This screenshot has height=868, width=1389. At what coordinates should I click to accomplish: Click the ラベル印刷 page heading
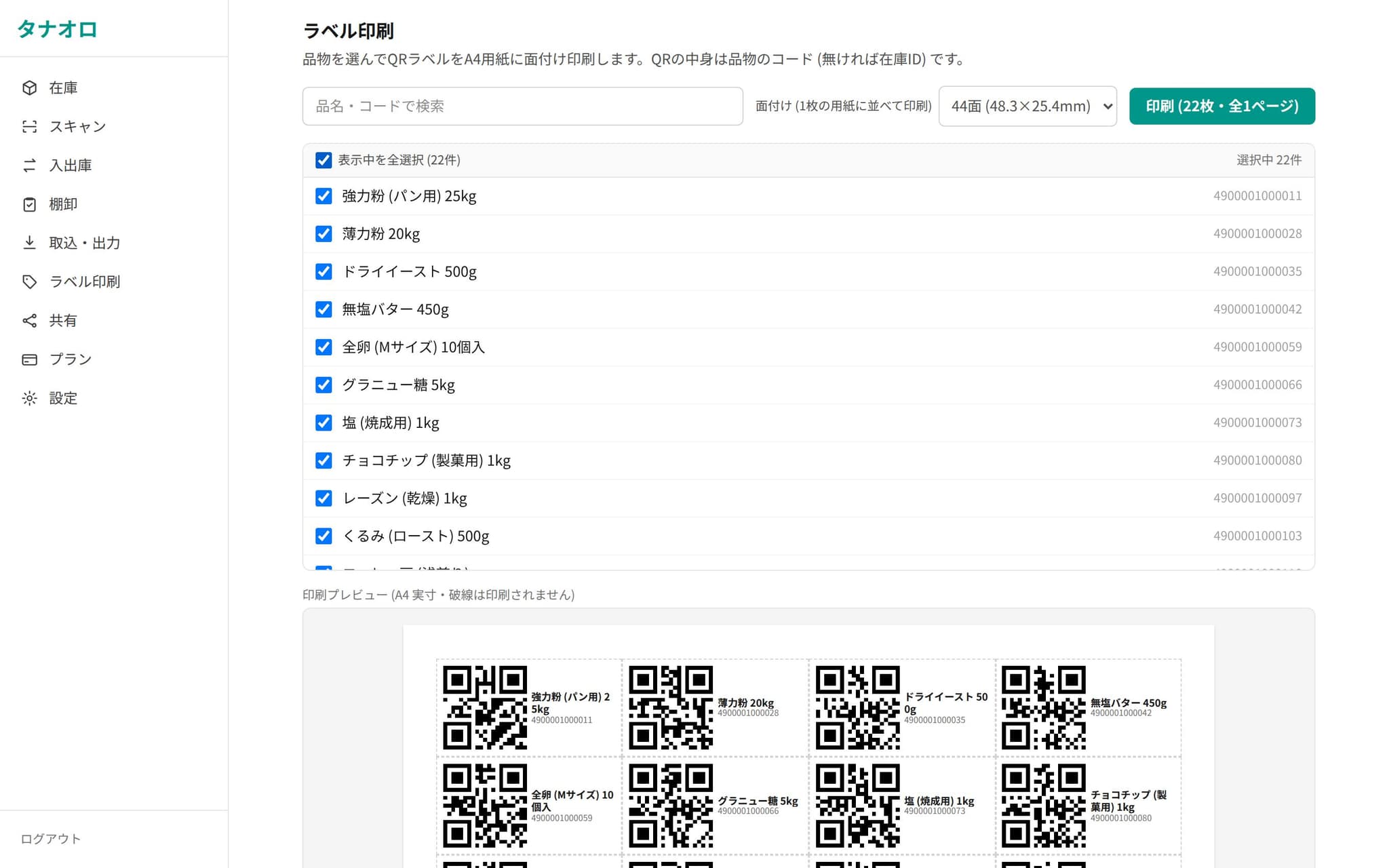coord(348,31)
